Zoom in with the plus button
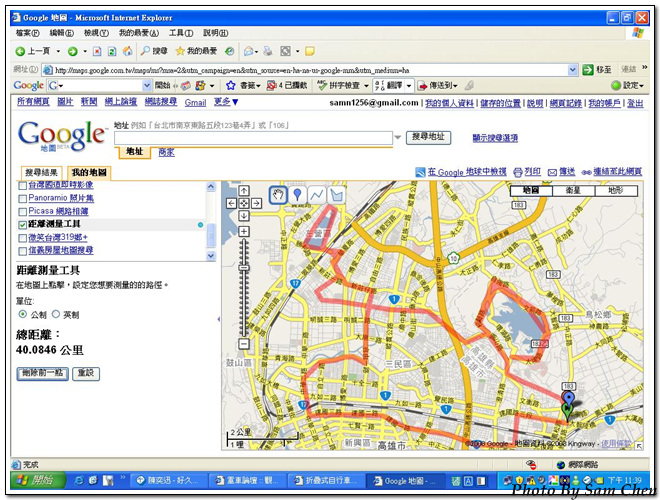 [244, 231]
